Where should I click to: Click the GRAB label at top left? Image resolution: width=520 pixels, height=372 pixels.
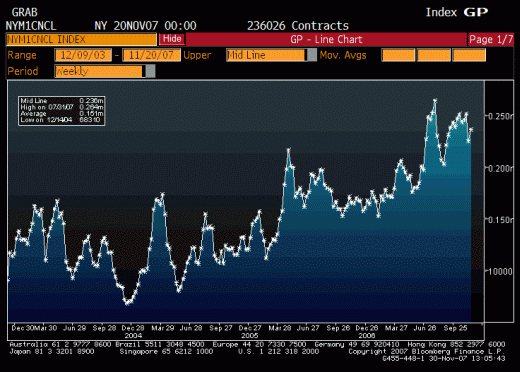click(25, 12)
